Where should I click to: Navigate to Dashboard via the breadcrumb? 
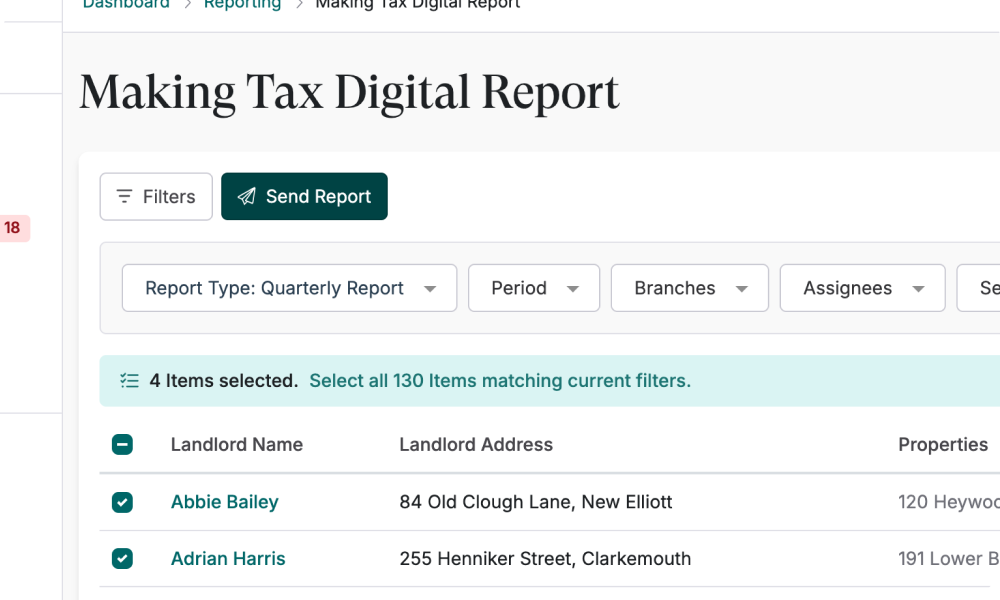126,4
